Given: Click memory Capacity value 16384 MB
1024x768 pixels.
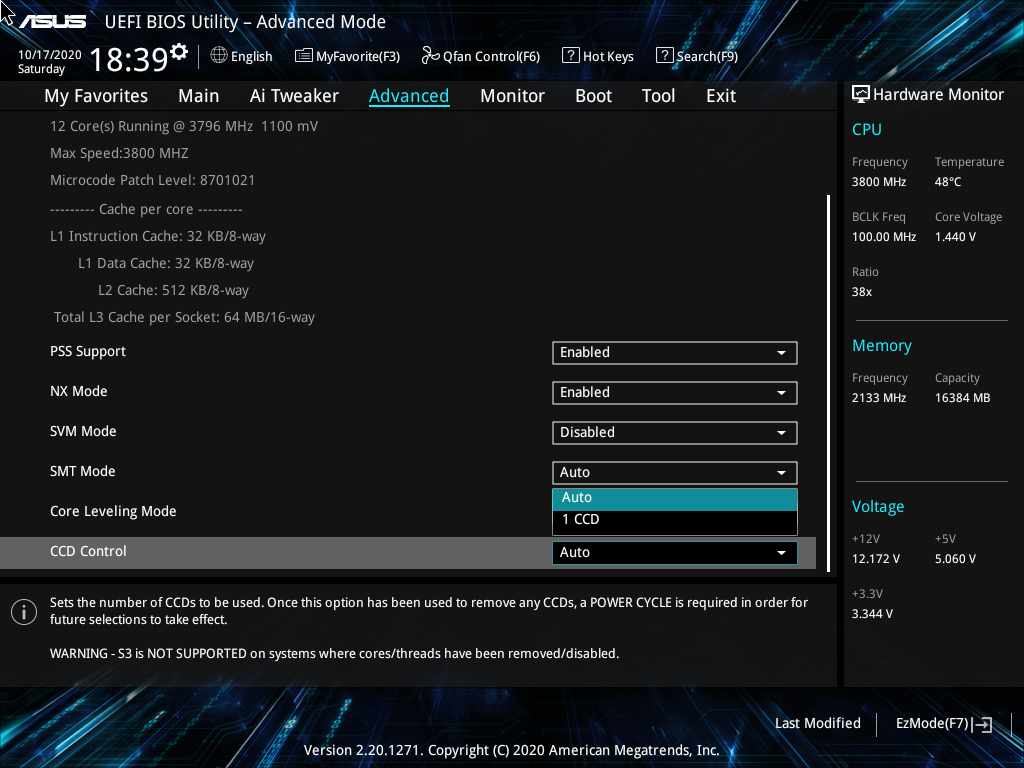Looking at the screenshot, I should click(963, 398).
